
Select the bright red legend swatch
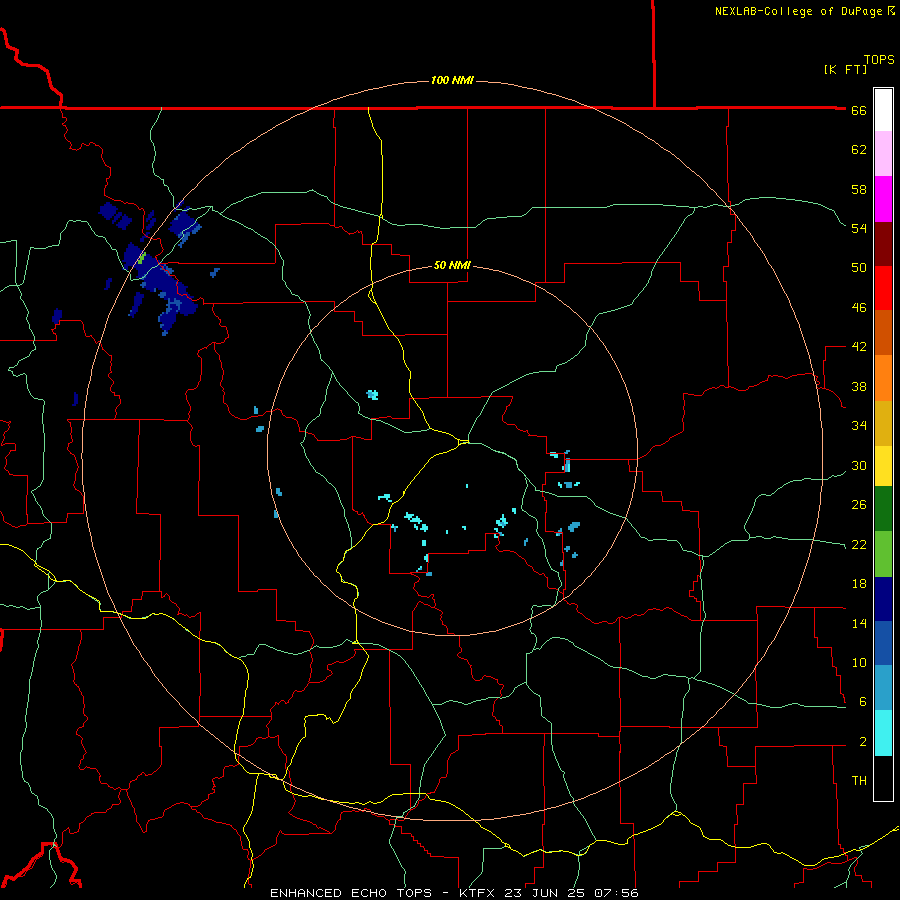click(883, 288)
